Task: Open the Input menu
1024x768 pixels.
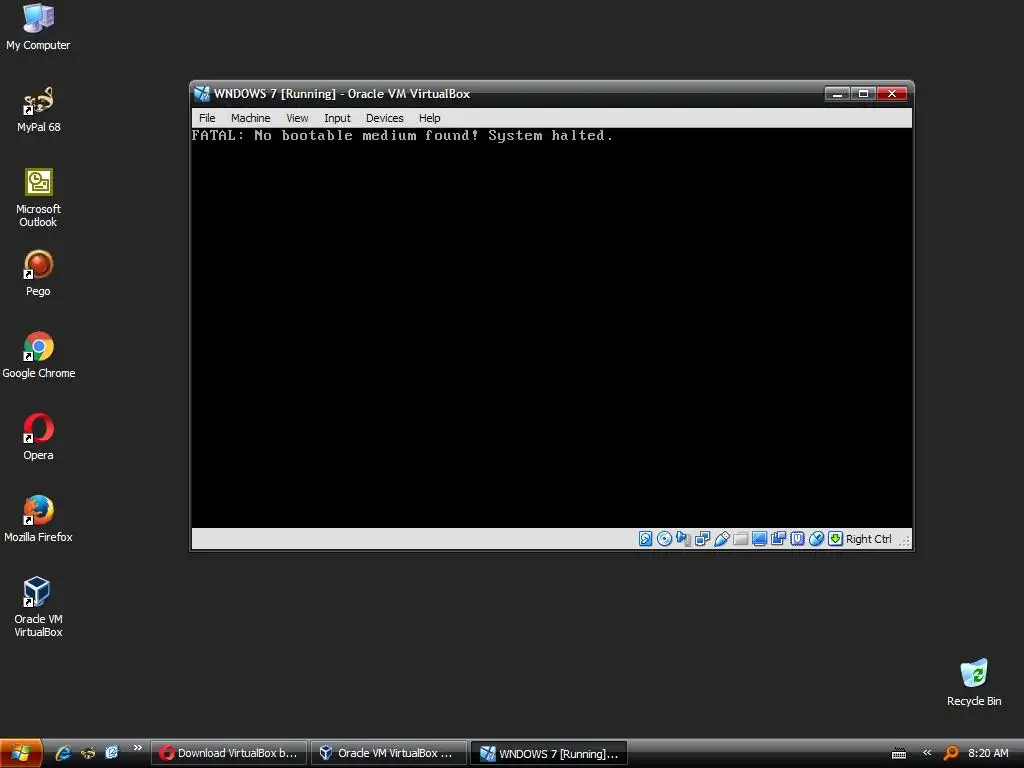Action: point(338,118)
